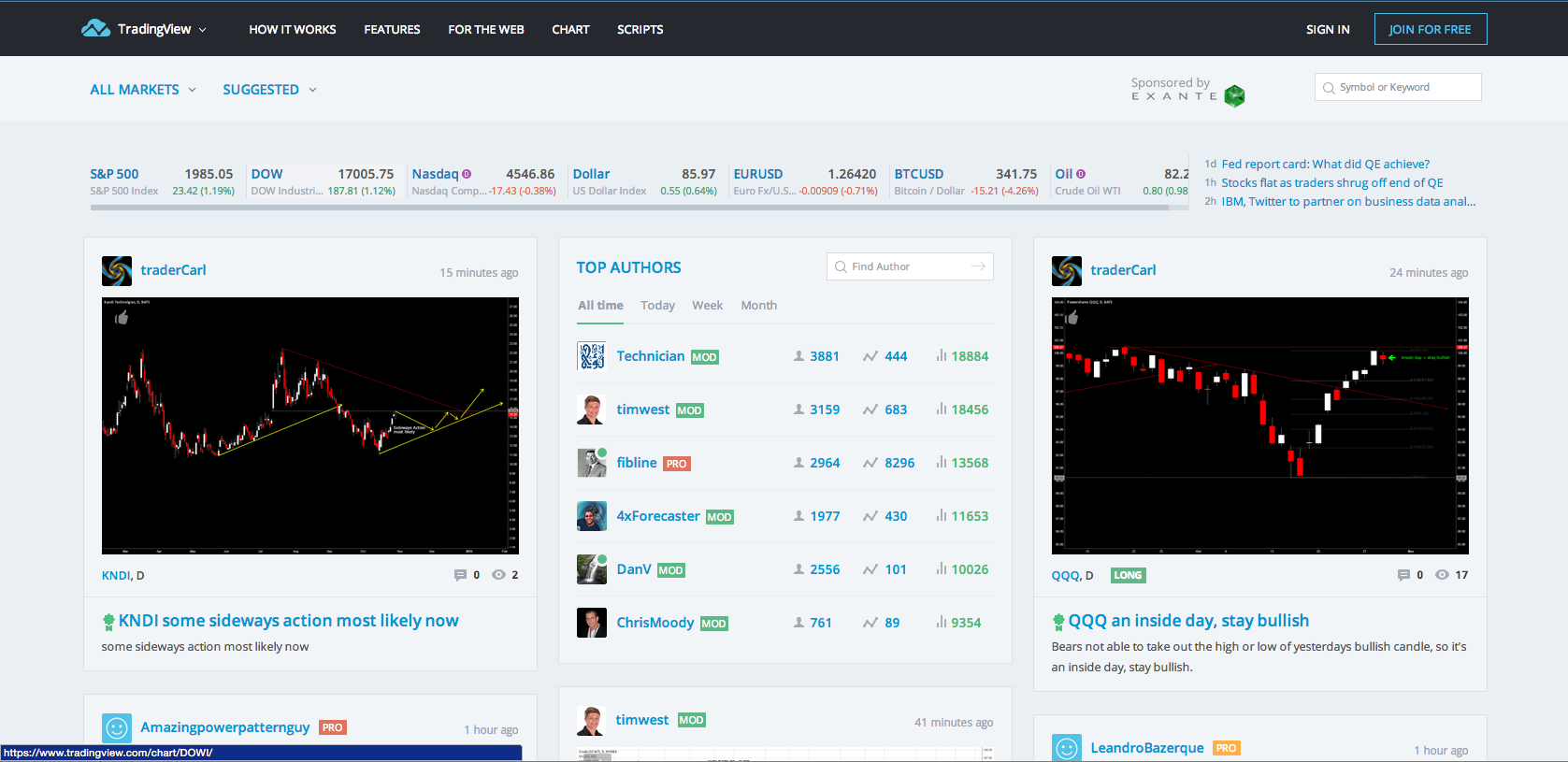The height and width of the screenshot is (762, 1568).
Task: Select the Week tab
Action: pyautogui.click(x=707, y=306)
